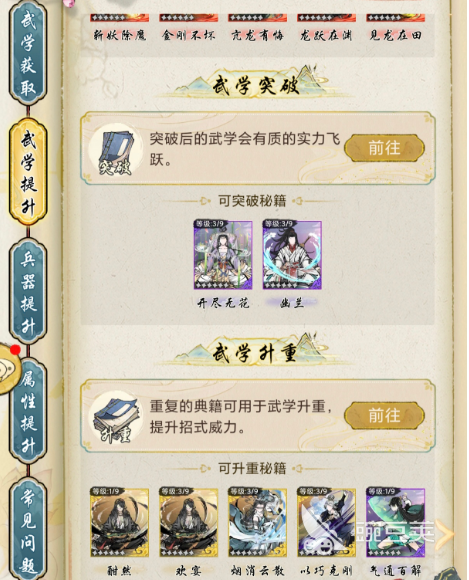Open the 武学获取 sidebar tab
Screen dimensions: 469x580
(28, 53)
